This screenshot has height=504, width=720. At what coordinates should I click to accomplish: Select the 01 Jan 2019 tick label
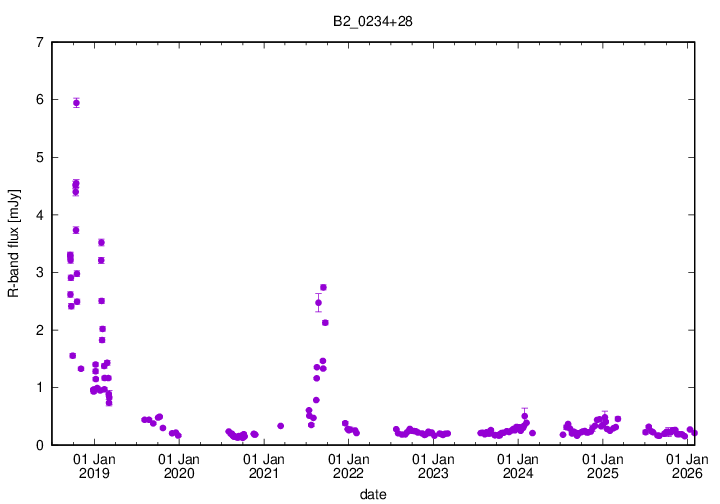click(94, 465)
